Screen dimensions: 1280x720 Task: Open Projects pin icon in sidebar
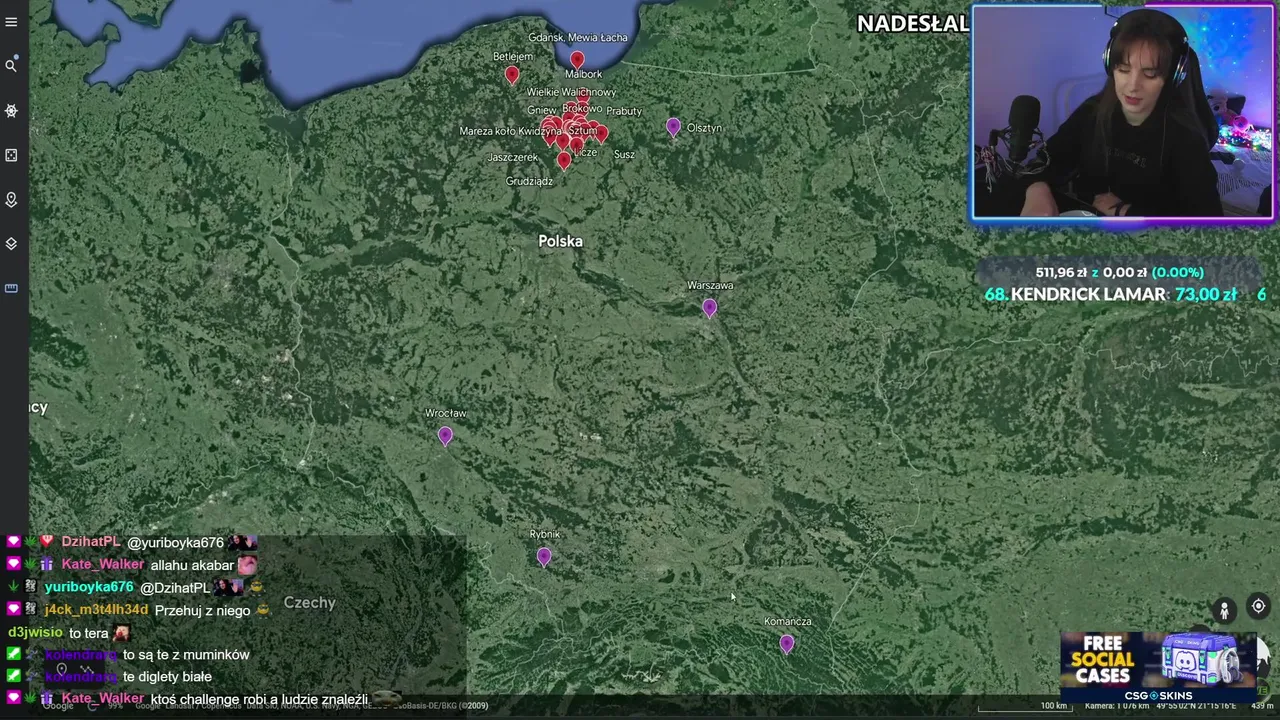11,199
